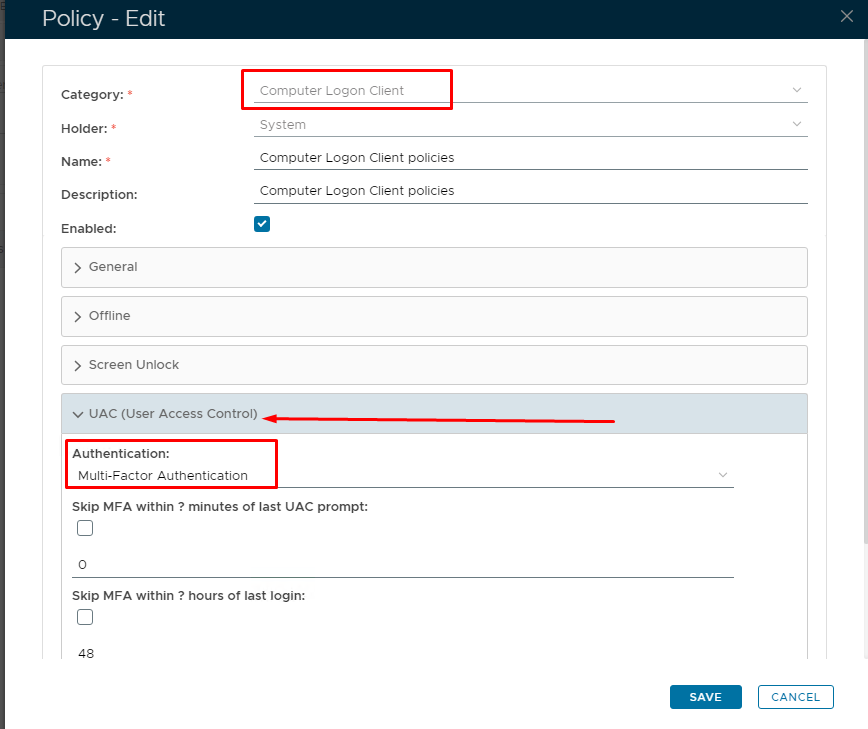Click the SAVE button

tap(705, 697)
